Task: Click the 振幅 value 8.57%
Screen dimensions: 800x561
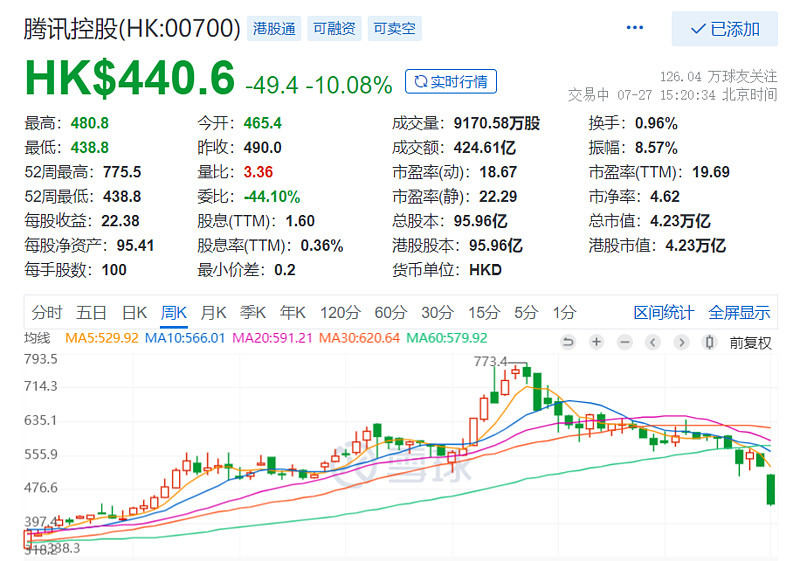Action: tap(656, 148)
